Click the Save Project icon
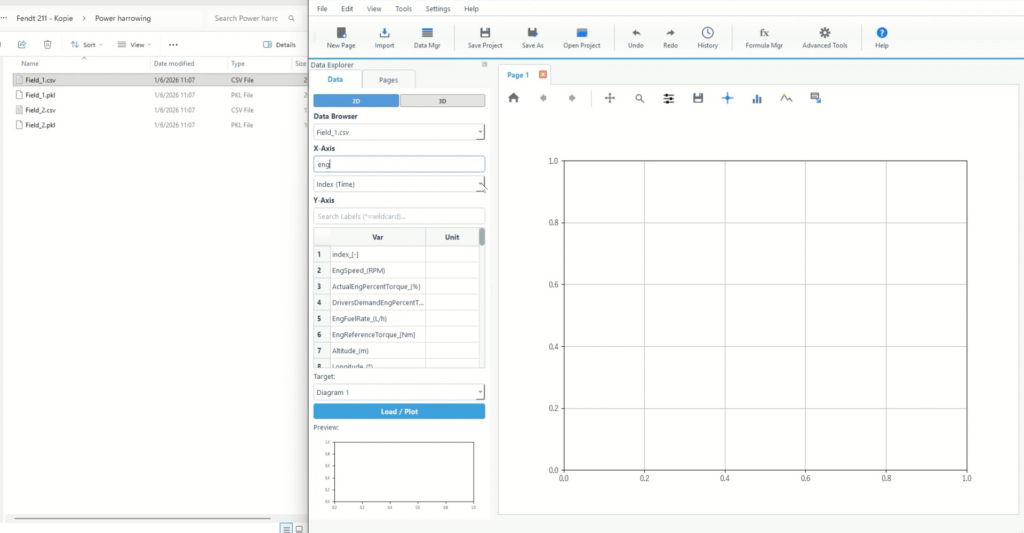The image size is (1024, 533). 485,38
